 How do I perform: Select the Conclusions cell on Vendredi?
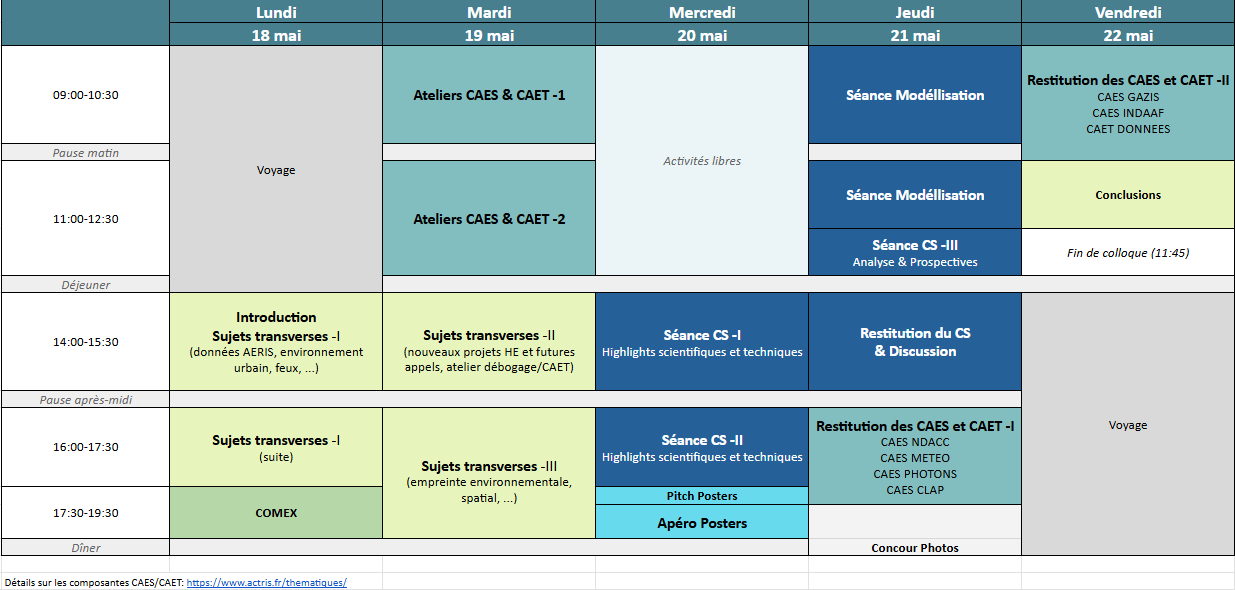[1128, 195]
